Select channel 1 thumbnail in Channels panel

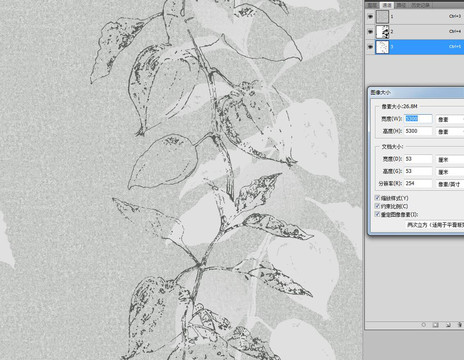click(x=382, y=16)
